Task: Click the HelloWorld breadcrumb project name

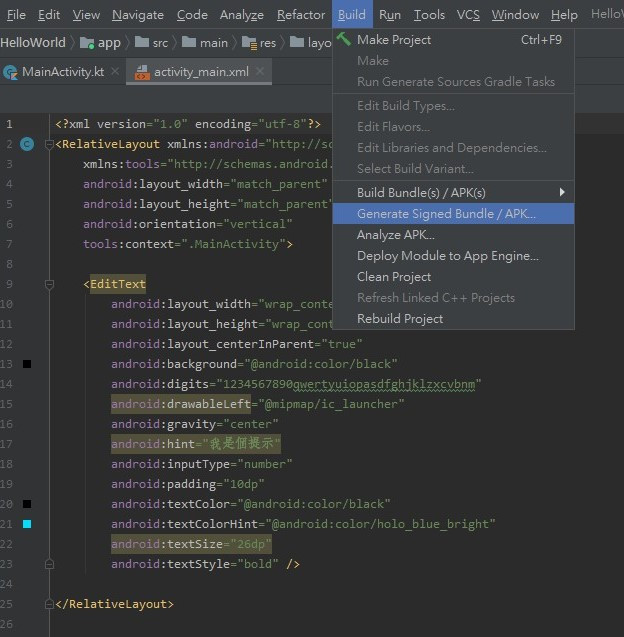Action: [33, 43]
